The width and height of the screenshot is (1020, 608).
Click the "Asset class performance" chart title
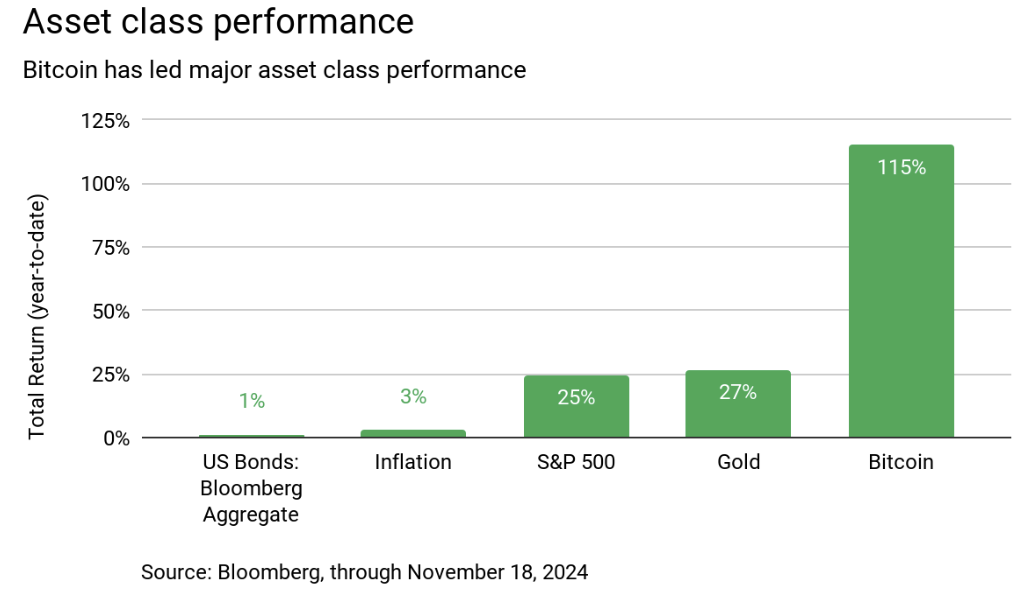[218, 23]
